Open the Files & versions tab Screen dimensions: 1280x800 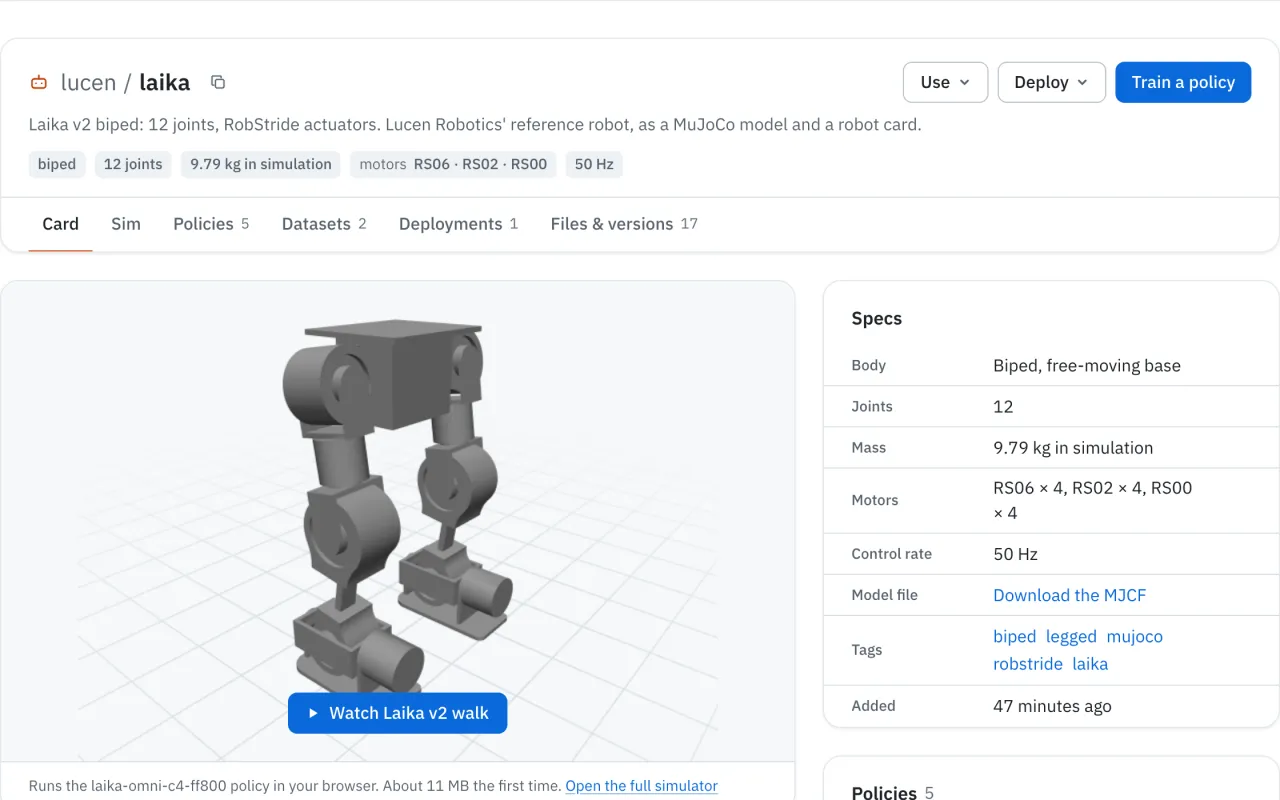click(x=624, y=224)
